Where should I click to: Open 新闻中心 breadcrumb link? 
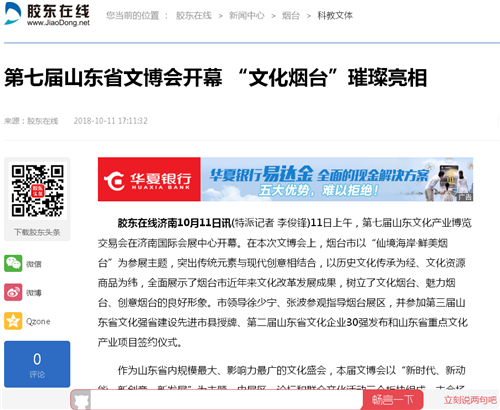point(246,15)
